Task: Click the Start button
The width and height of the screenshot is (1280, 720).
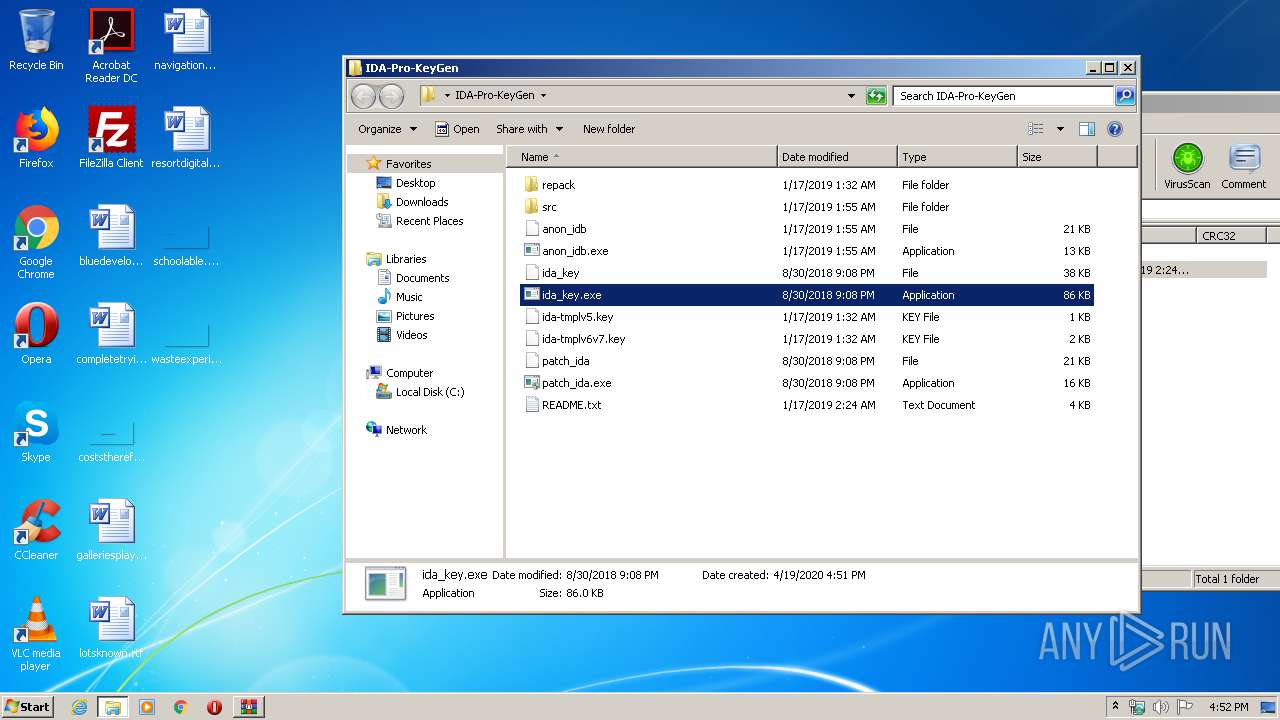Action: tap(27, 707)
